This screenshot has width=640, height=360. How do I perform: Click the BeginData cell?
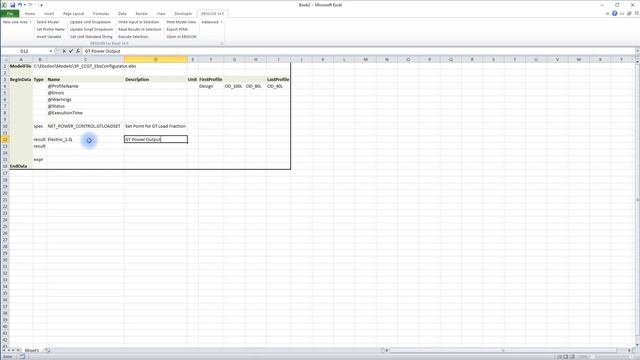[21, 80]
